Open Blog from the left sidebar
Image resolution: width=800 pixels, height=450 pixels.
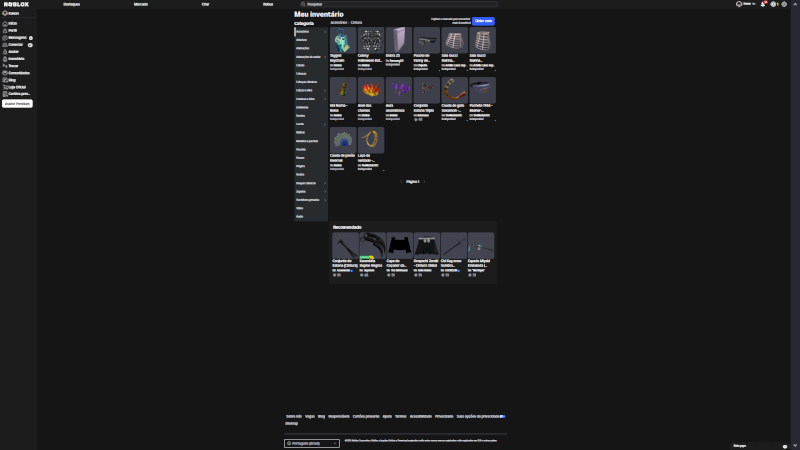pos(12,80)
